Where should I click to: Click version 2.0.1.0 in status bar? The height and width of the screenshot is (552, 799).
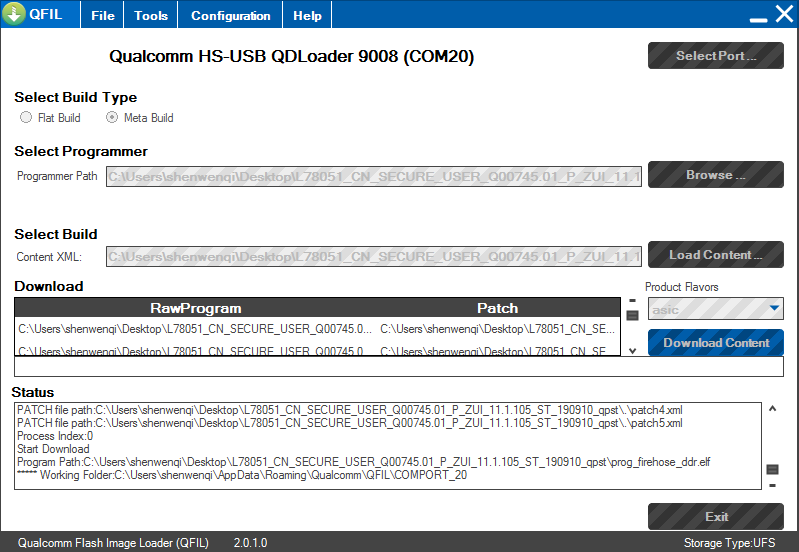tap(250, 543)
